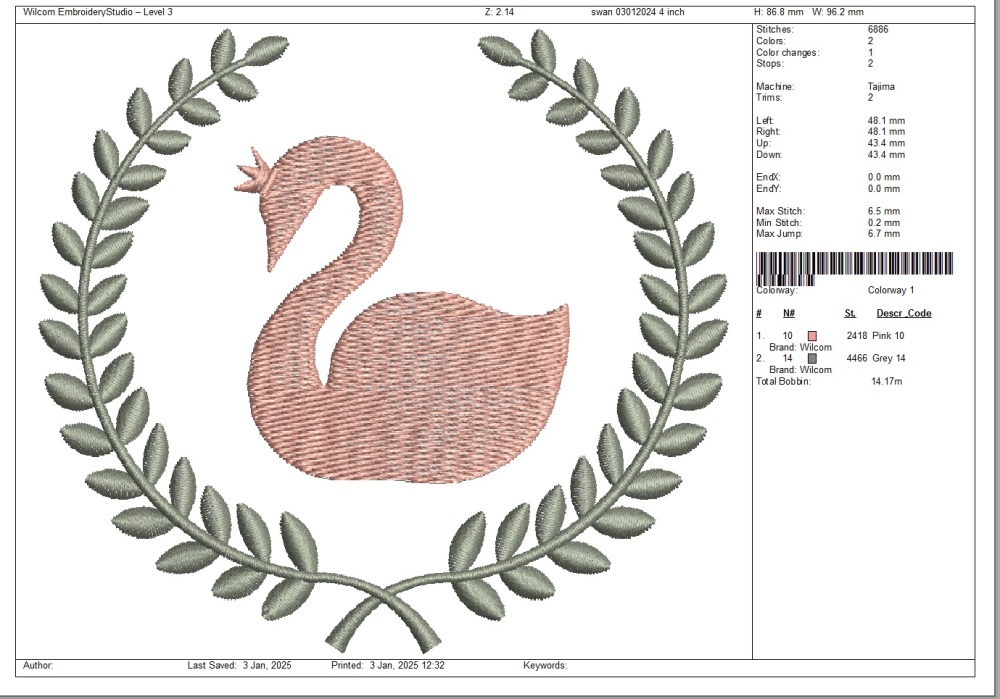Click the 'St.' column header

850,313
